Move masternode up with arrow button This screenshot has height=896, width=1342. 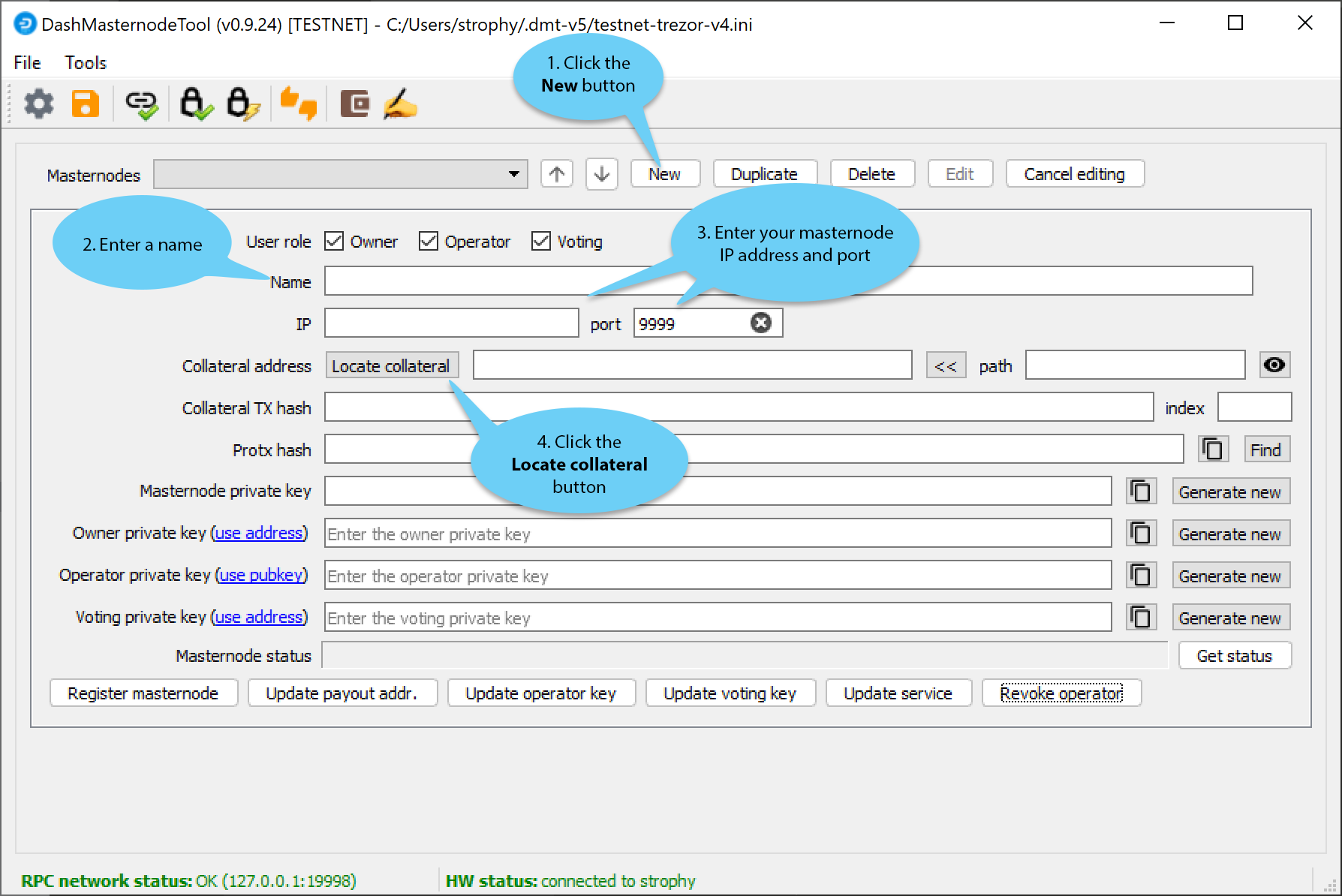pyautogui.click(x=556, y=174)
